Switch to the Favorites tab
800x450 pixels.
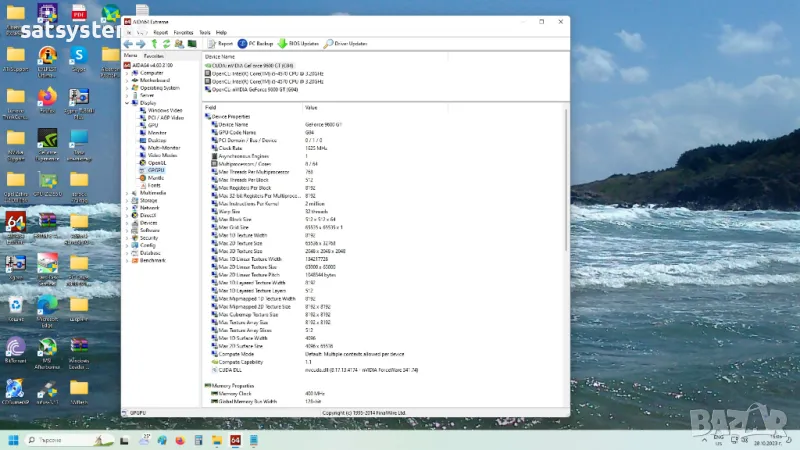pos(154,56)
